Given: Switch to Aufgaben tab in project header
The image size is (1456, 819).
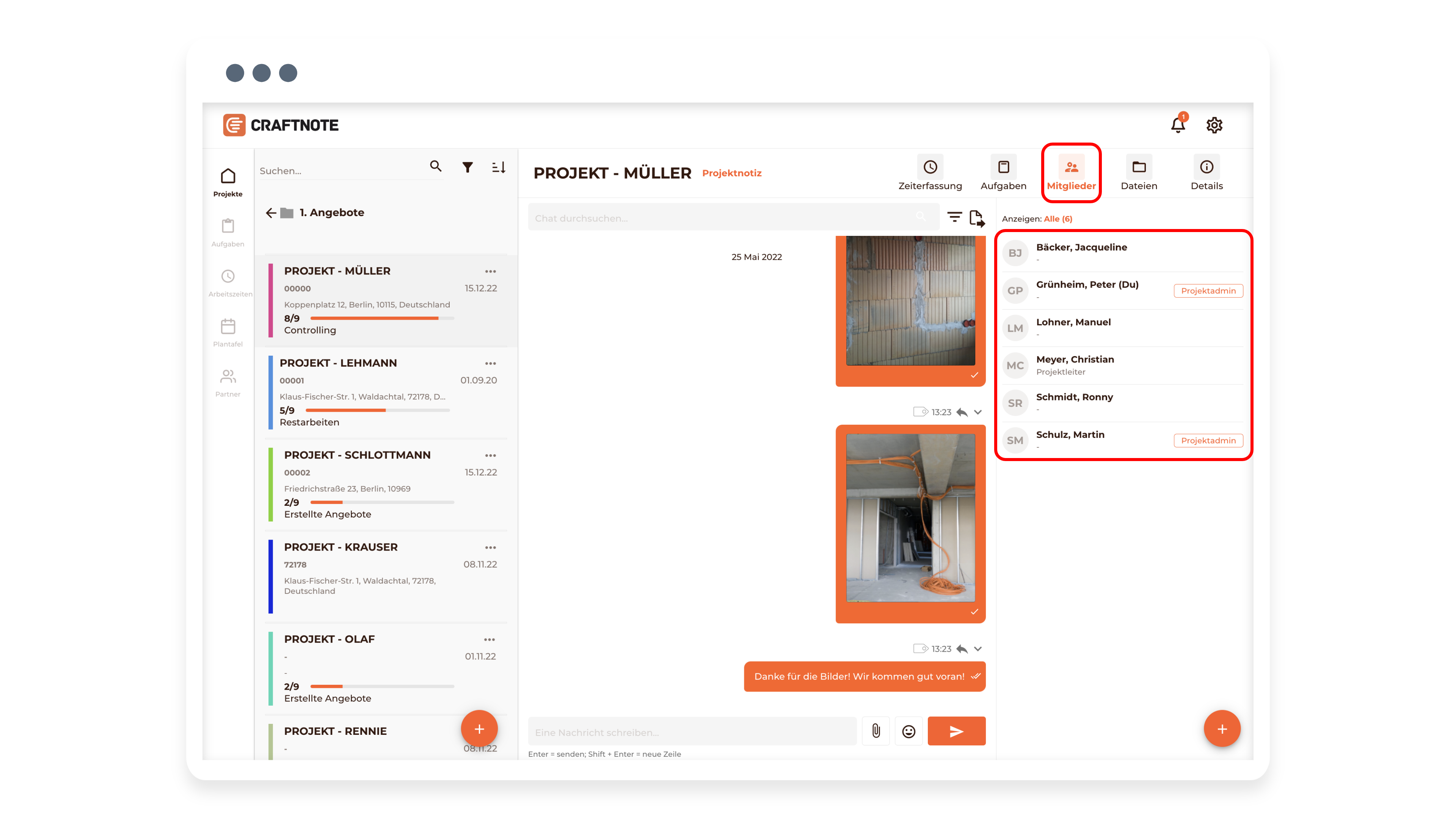Looking at the screenshot, I should (1003, 173).
